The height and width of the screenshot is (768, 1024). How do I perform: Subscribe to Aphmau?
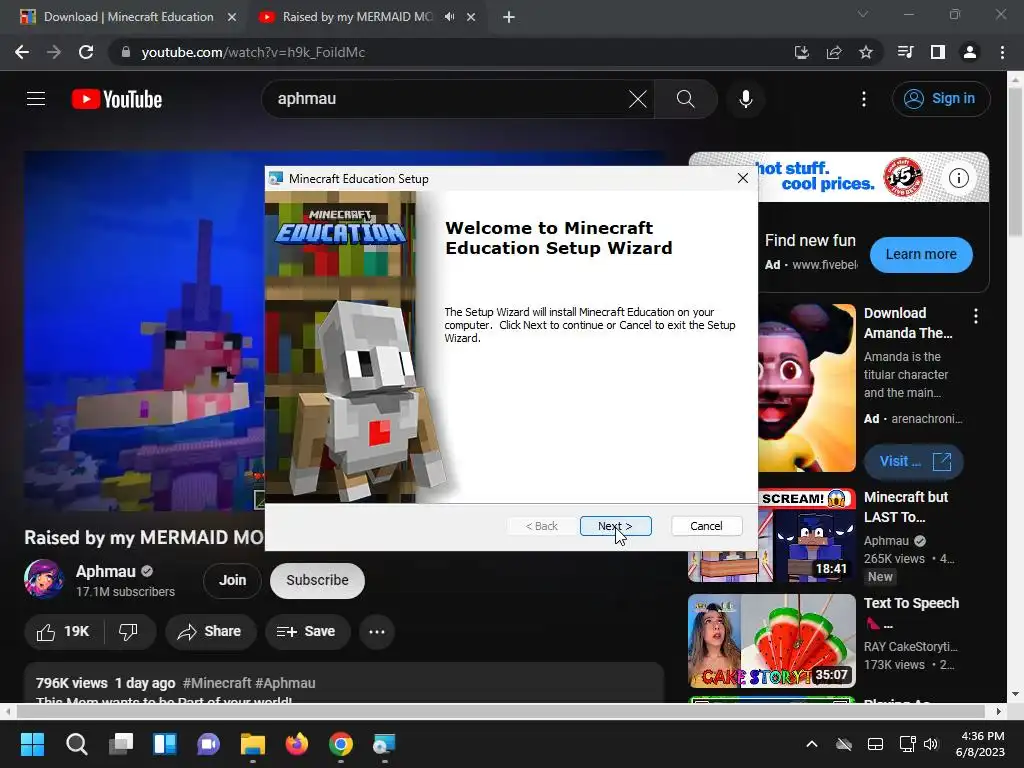click(x=317, y=580)
